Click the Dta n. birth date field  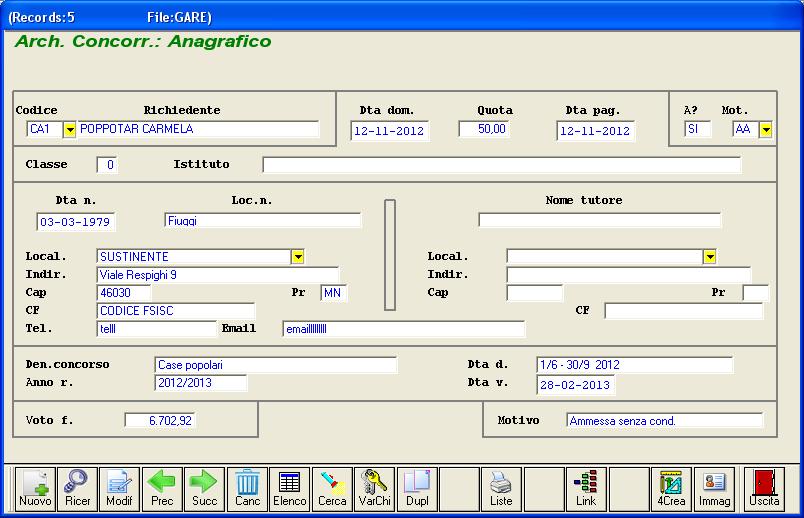click(76, 222)
